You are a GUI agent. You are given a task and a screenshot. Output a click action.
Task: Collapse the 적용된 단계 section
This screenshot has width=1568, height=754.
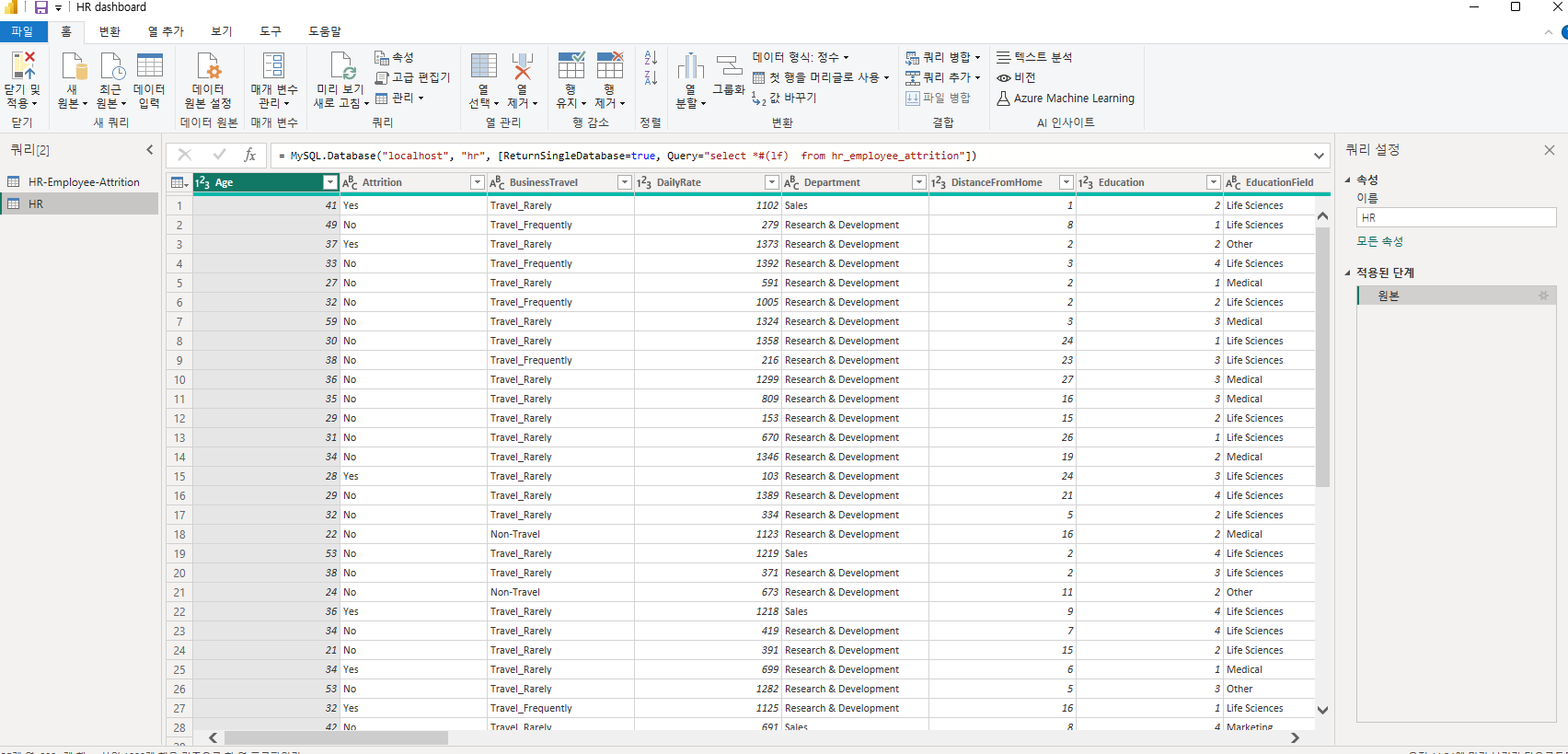point(1348,273)
